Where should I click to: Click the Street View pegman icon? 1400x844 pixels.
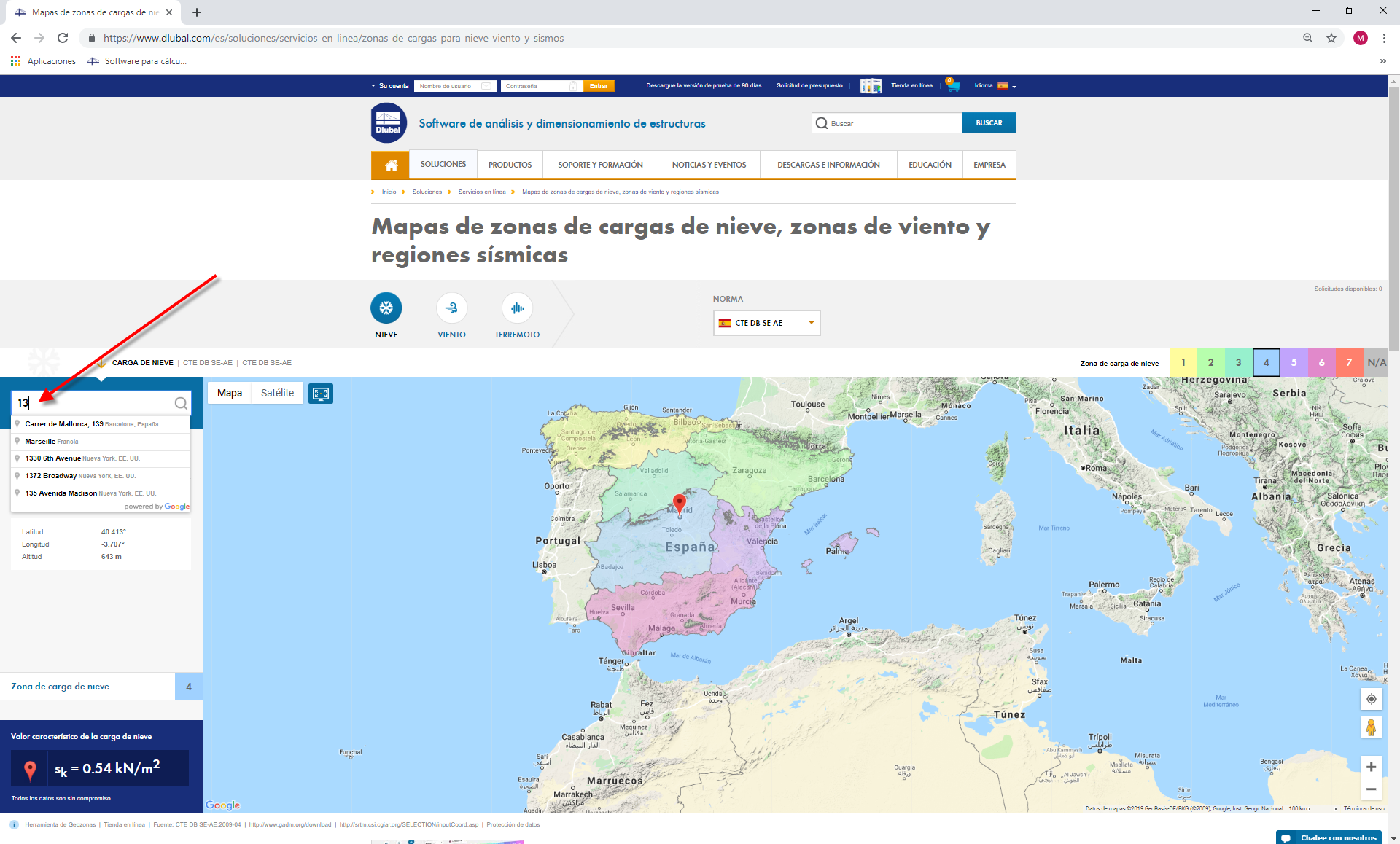[x=1371, y=727]
